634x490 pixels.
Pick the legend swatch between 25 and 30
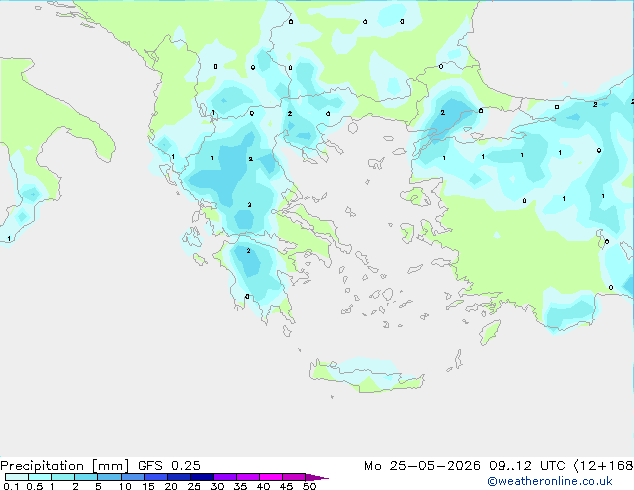click(x=201, y=477)
